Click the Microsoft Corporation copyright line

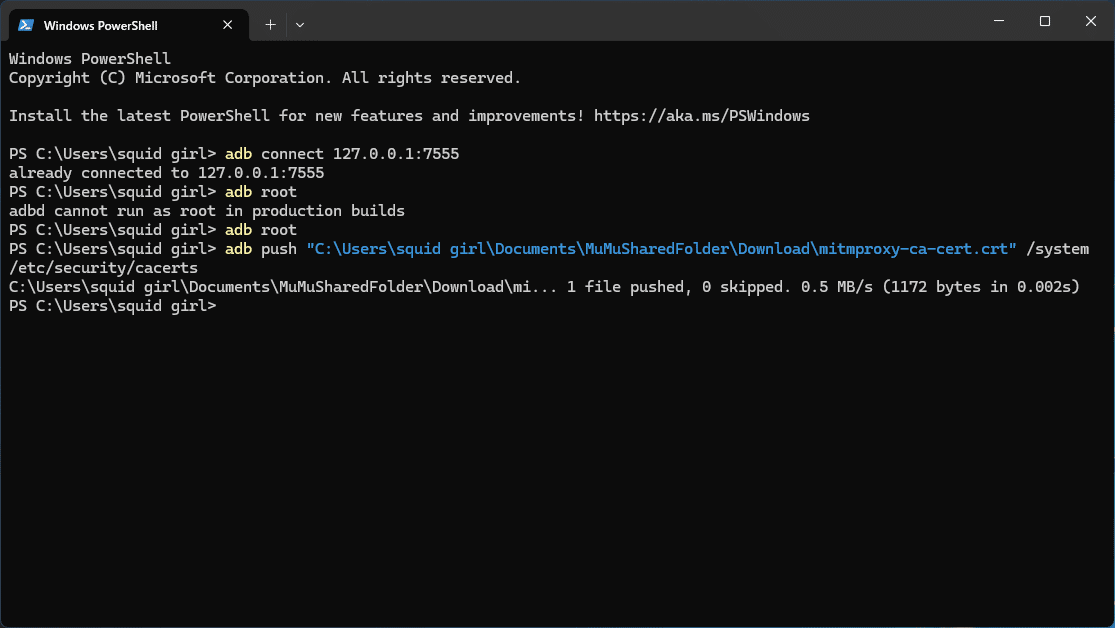pos(265,78)
